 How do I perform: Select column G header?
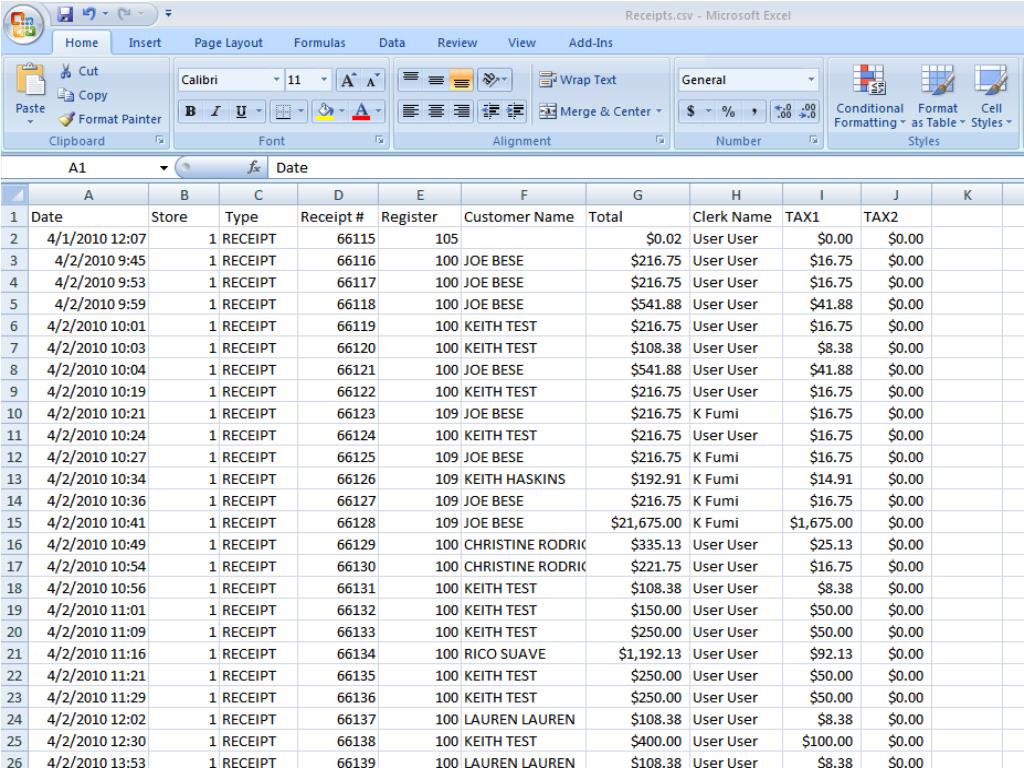click(637, 195)
